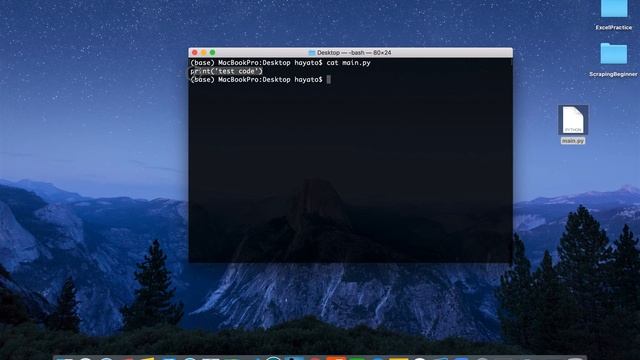Select the ExcelPractice folder icon
This screenshot has width=640, height=360.
click(614, 9)
